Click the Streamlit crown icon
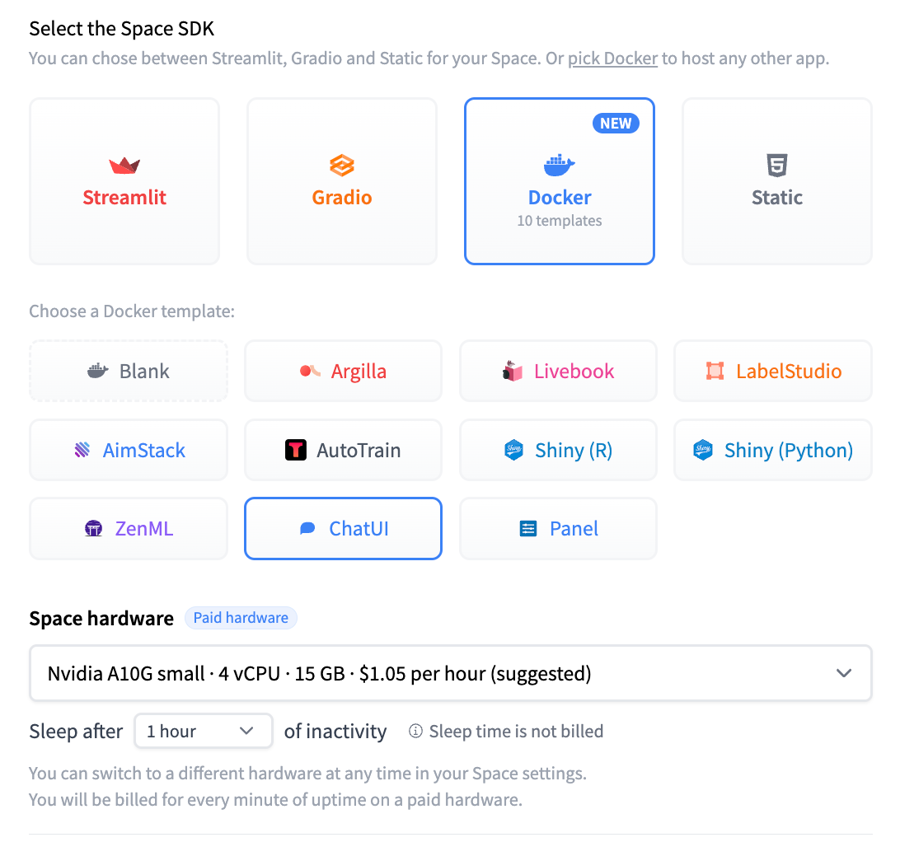900x842 pixels. pos(124,165)
